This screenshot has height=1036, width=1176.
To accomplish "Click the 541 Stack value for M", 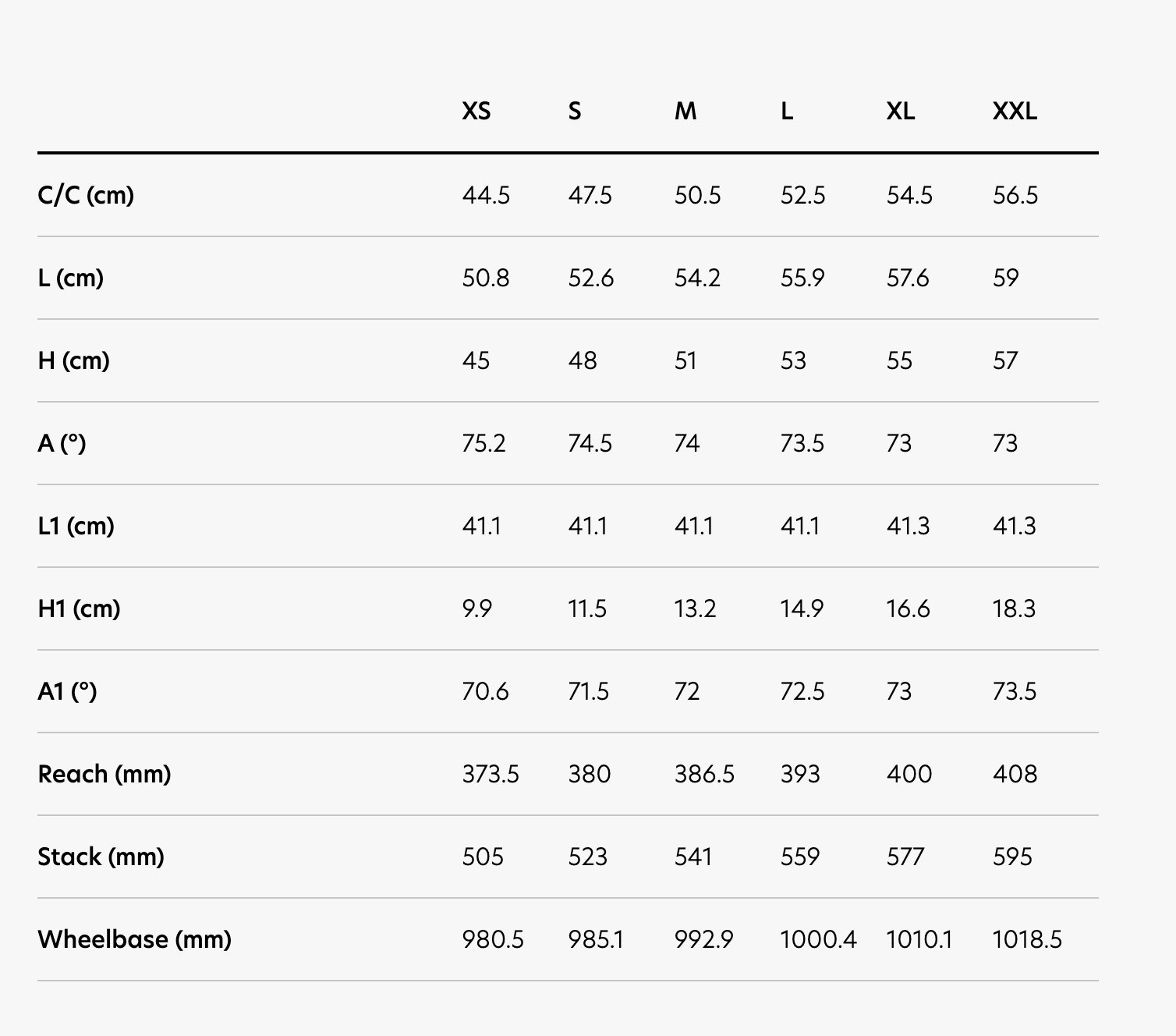I will (x=693, y=857).
